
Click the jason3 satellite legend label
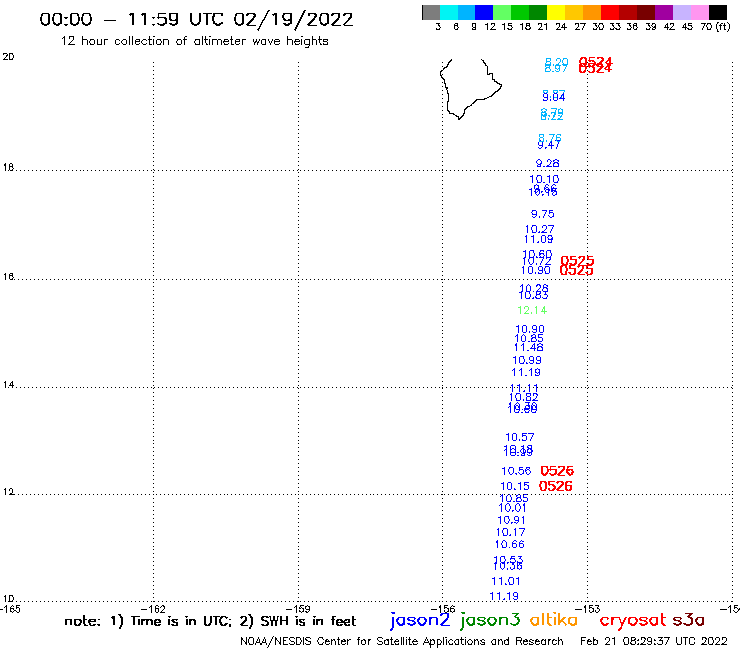[490, 620]
